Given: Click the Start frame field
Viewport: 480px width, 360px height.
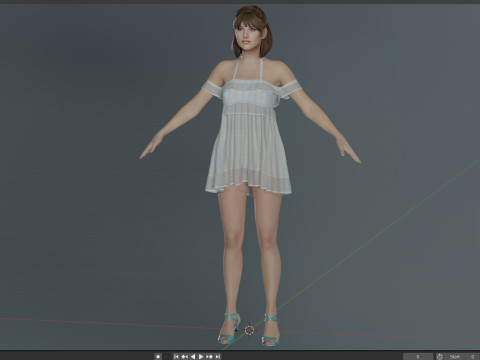Looking at the screenshot, I should (x=462, y=357).
